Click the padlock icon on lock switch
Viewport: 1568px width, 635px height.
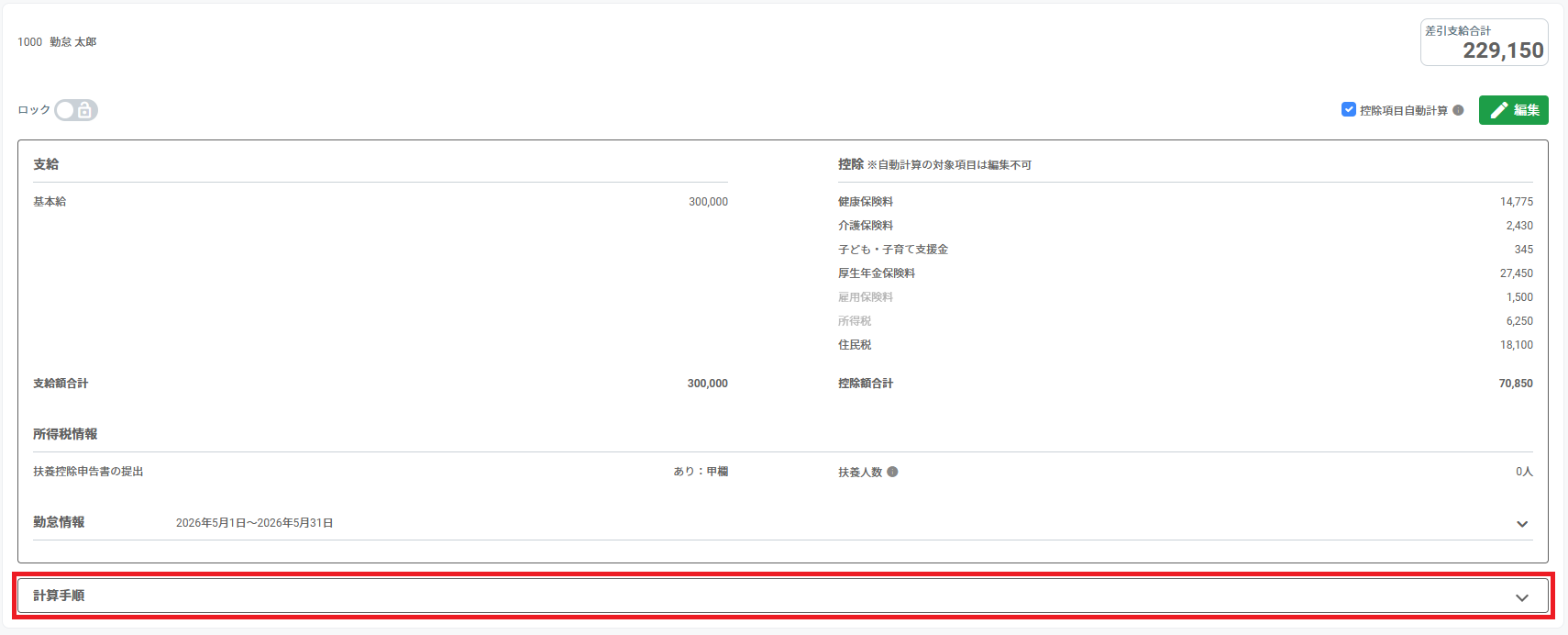(x=84, y=110)
